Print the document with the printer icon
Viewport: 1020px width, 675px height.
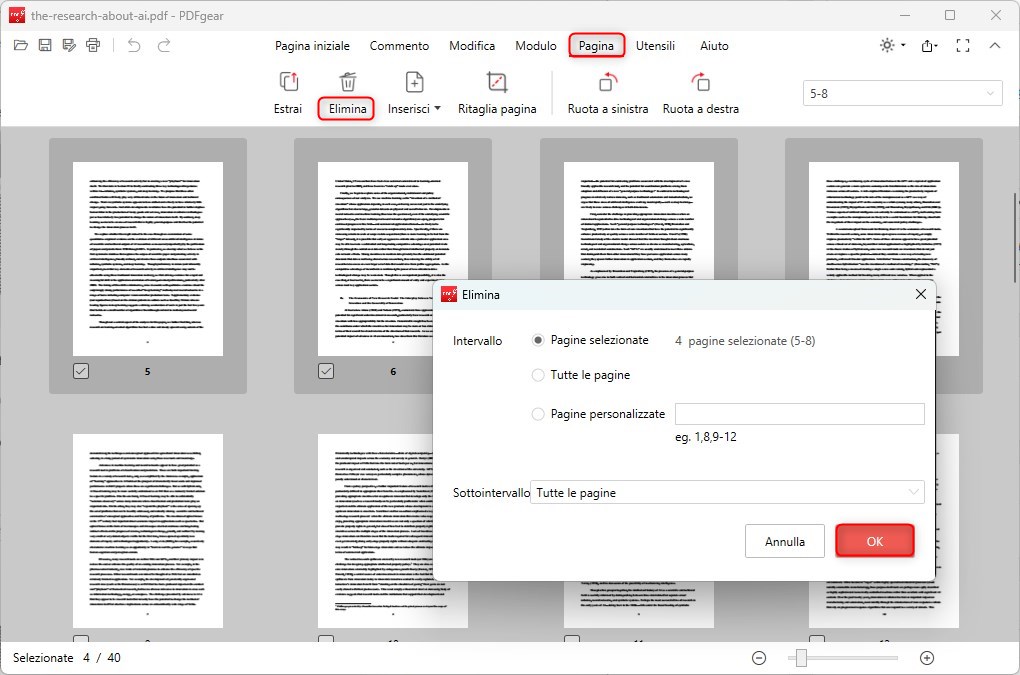92,45
